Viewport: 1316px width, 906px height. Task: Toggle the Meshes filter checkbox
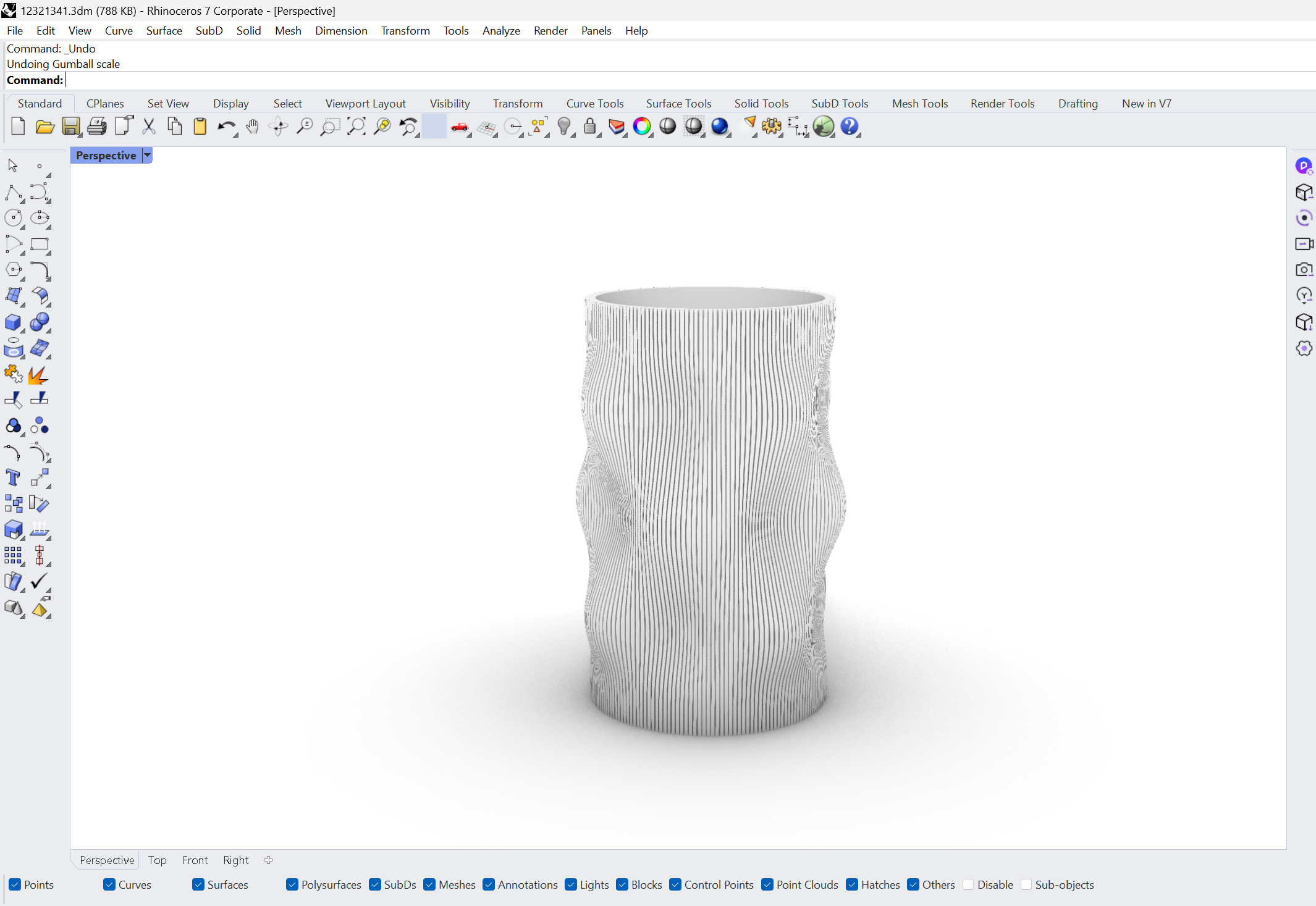430,884
